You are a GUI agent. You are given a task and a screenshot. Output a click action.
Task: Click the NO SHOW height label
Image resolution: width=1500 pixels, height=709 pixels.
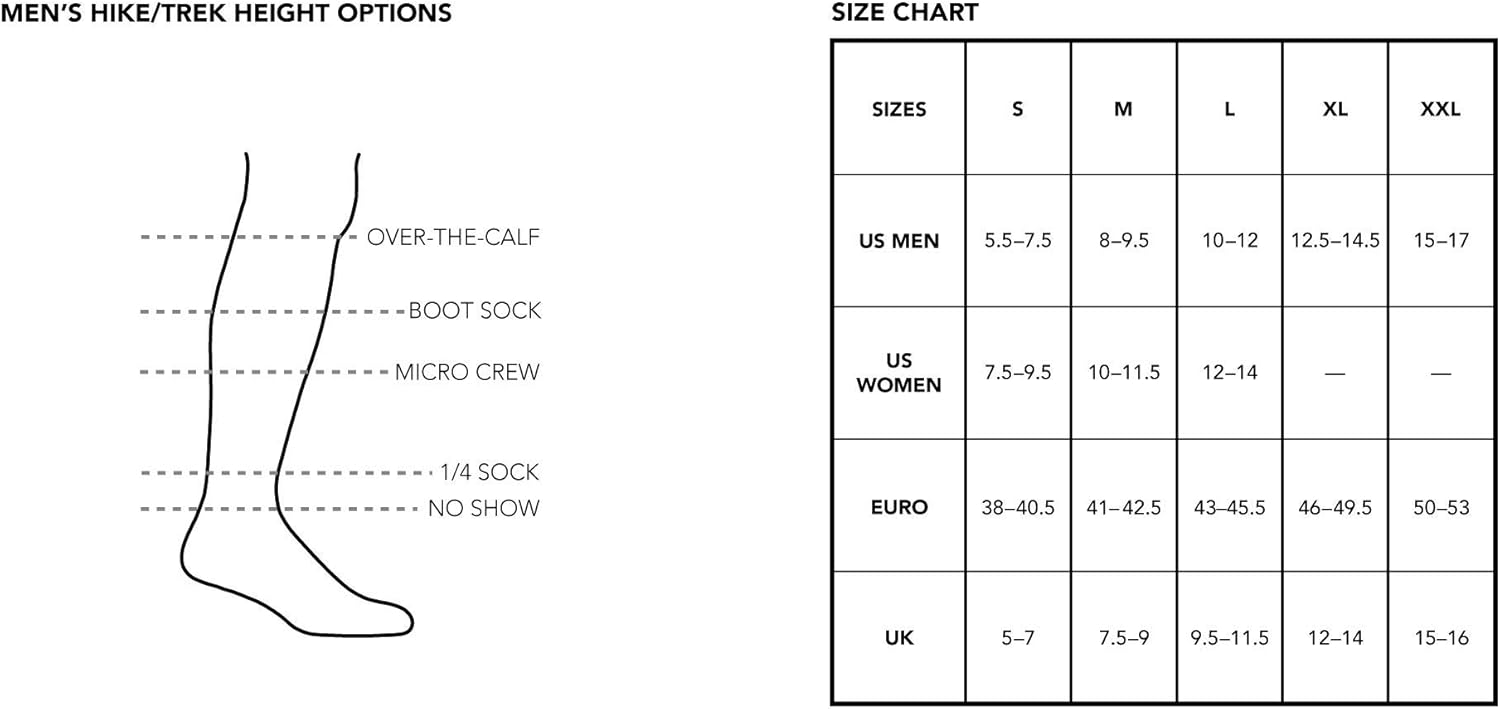tap(483, 509)
